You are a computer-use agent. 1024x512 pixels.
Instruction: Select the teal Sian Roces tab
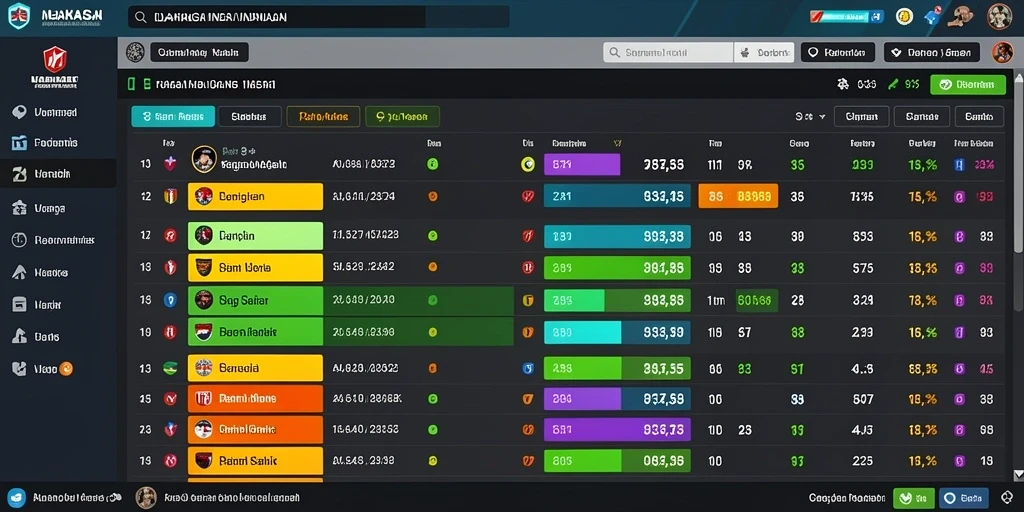[x=172, y=117]
